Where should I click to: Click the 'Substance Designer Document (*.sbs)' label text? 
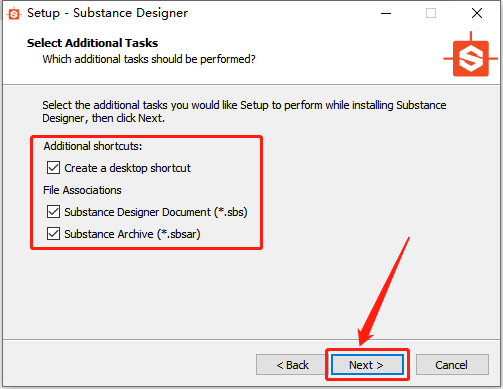click(x=156, y=212)
